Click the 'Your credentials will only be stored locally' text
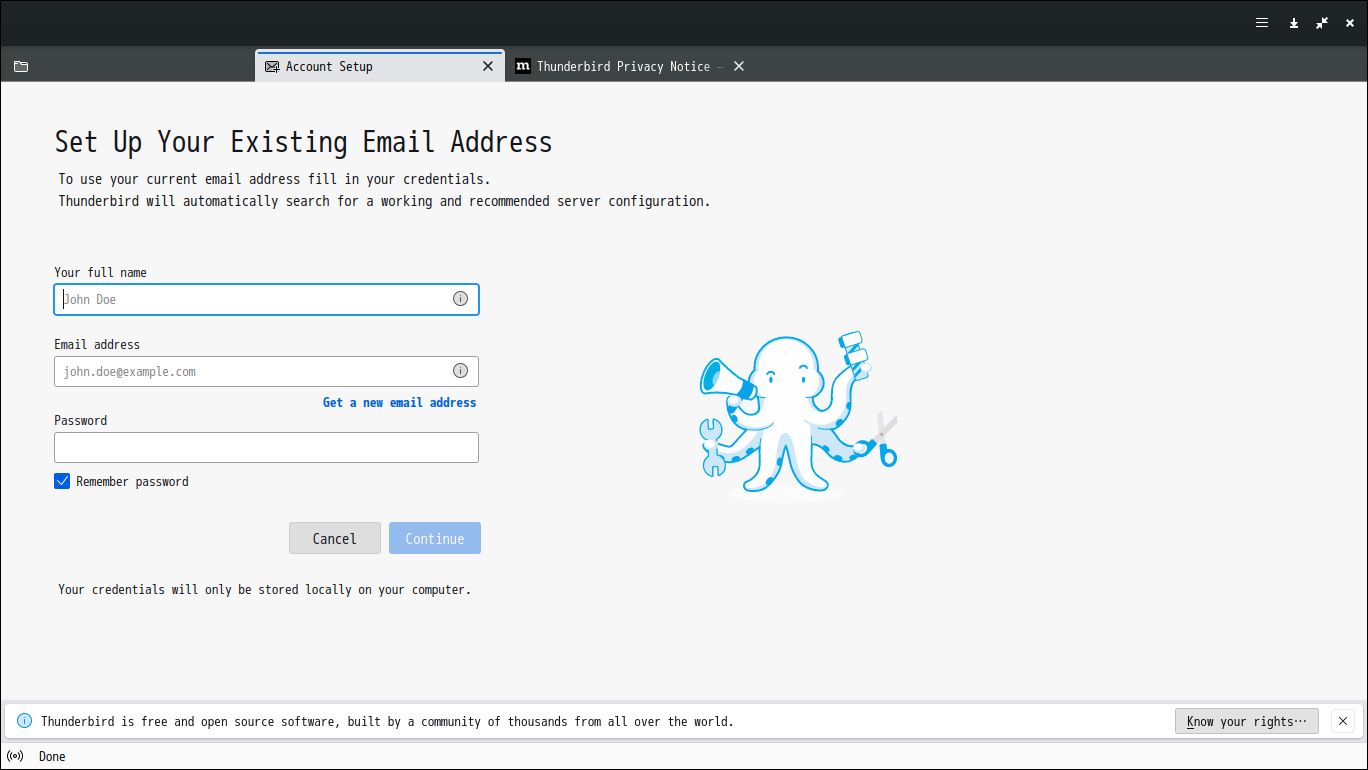 point(264,589)
